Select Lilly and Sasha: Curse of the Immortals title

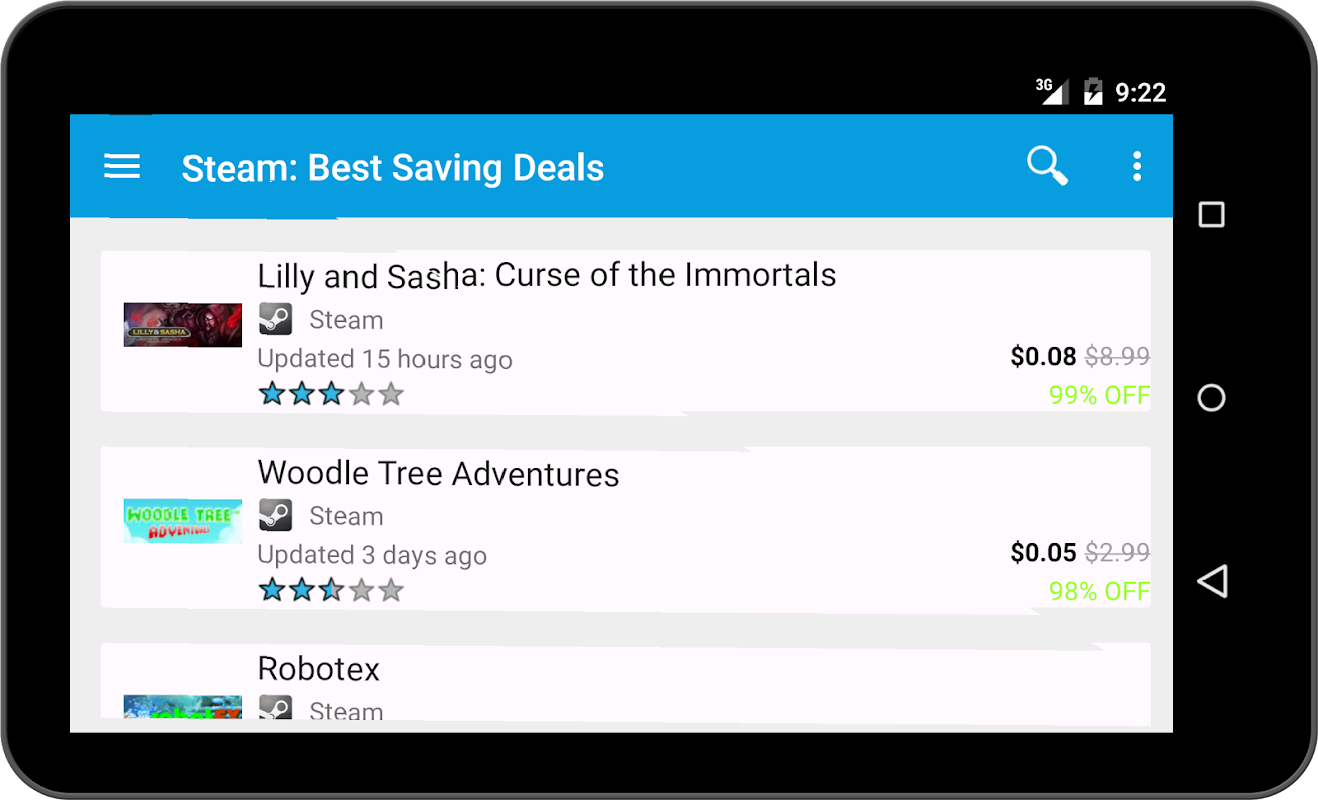pyautogui.click(x=546, y=275)
